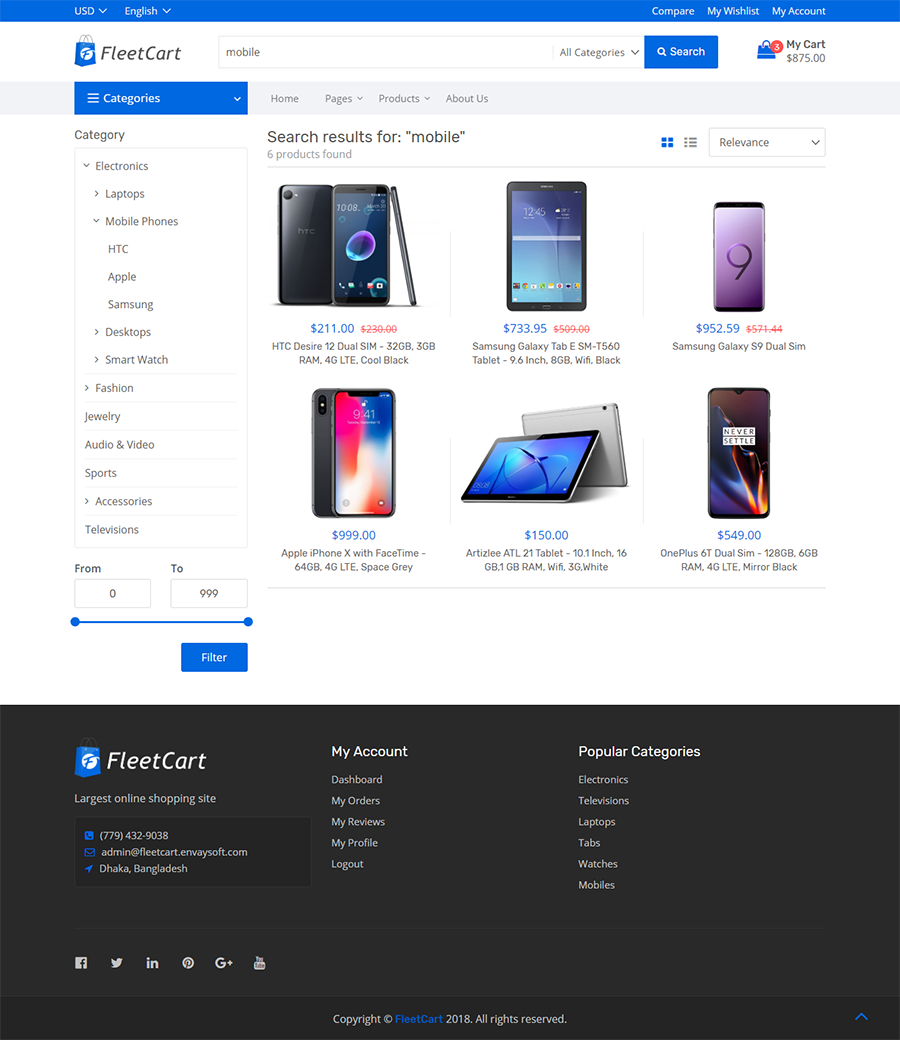
Task: Expand the Fashion category
Action: click(86, 388)
